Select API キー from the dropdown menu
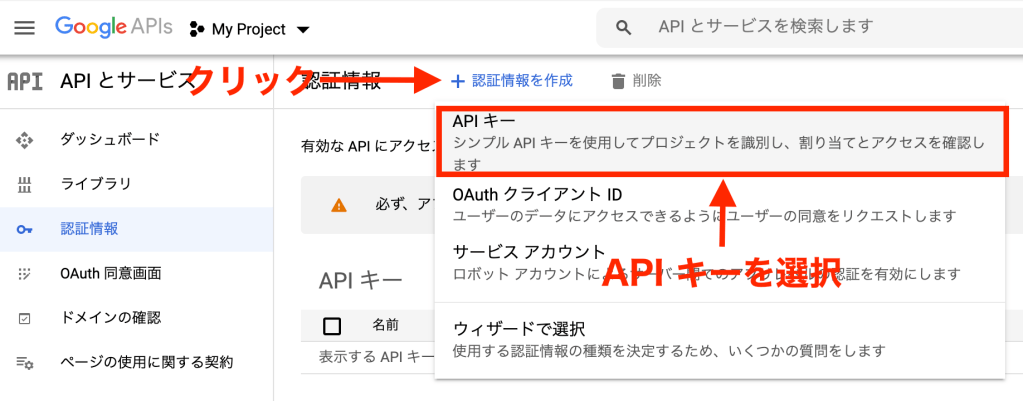Screen dimensions: 1023x401 (720, 140)
